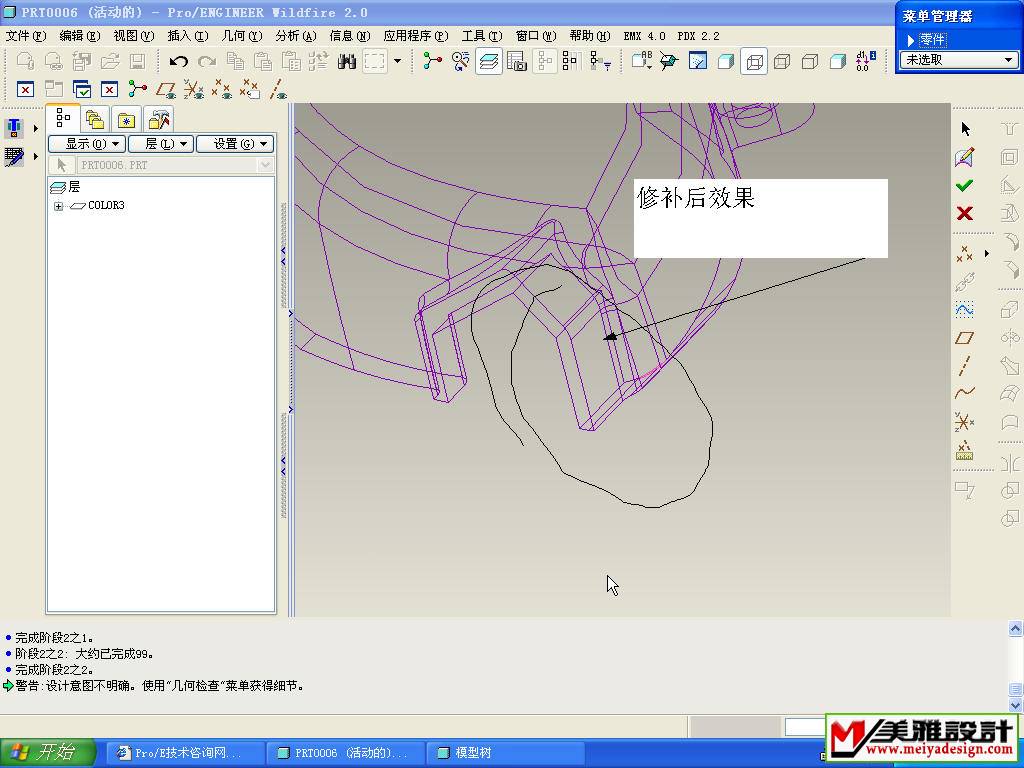This screenshot has width=1024, height=768.
Task: Click the activate window checkmark icon
Action: click(82, 89)
